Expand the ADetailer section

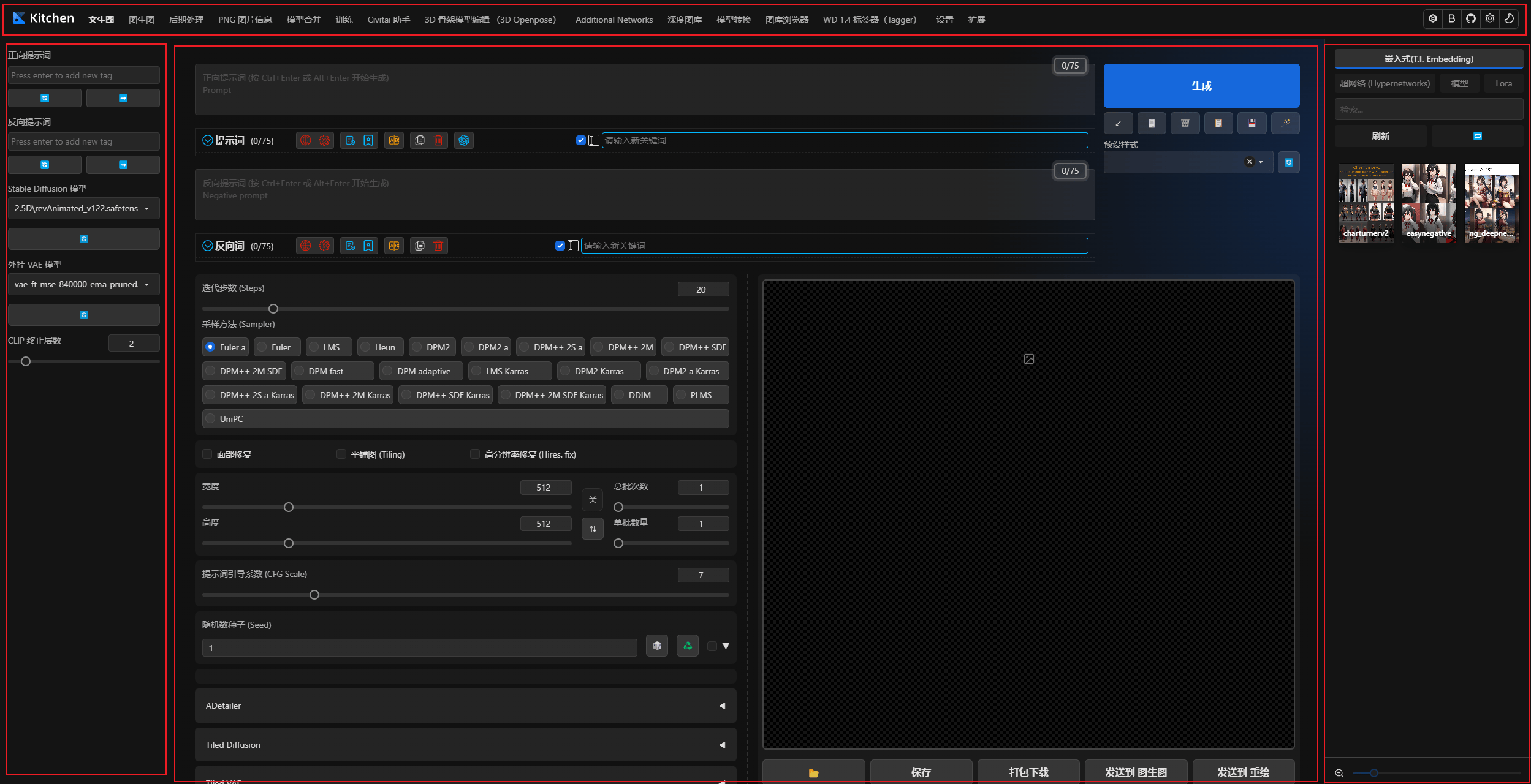465,706
